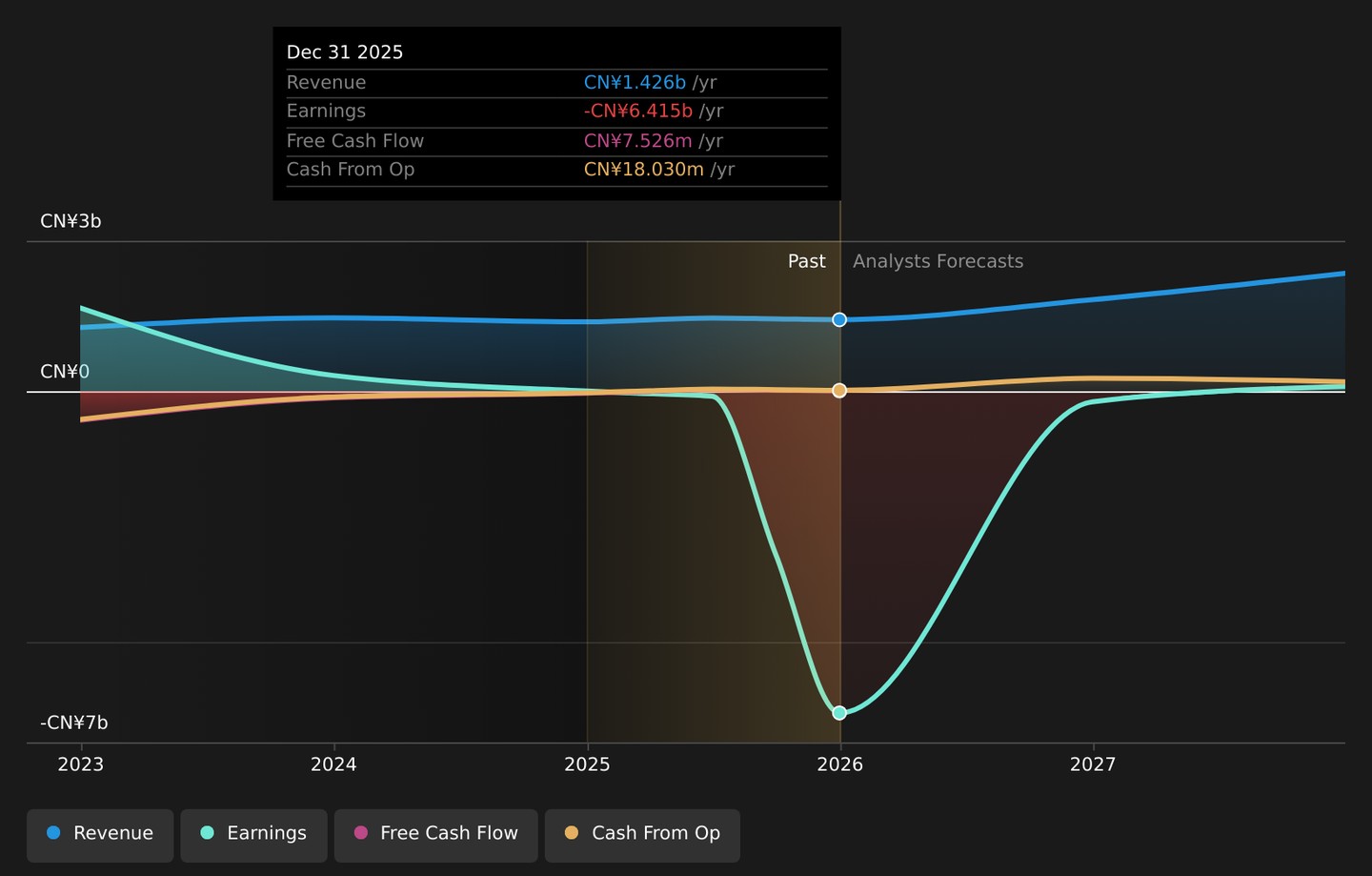1372x876 pixels.
Task: Click the -CN¥7b y-axis label
Action: click(74, 723)
